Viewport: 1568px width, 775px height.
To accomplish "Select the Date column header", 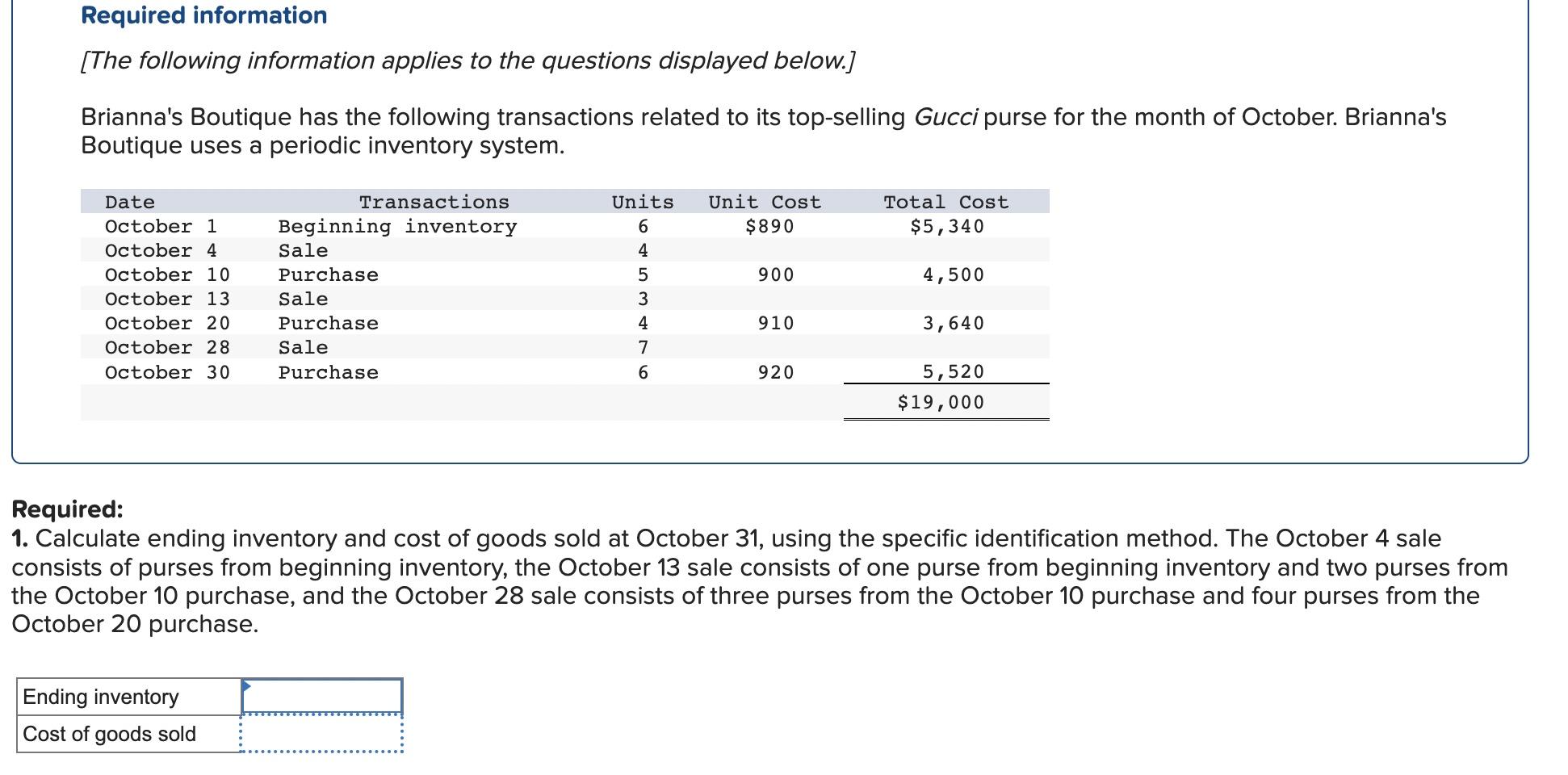I will [129, 202].
